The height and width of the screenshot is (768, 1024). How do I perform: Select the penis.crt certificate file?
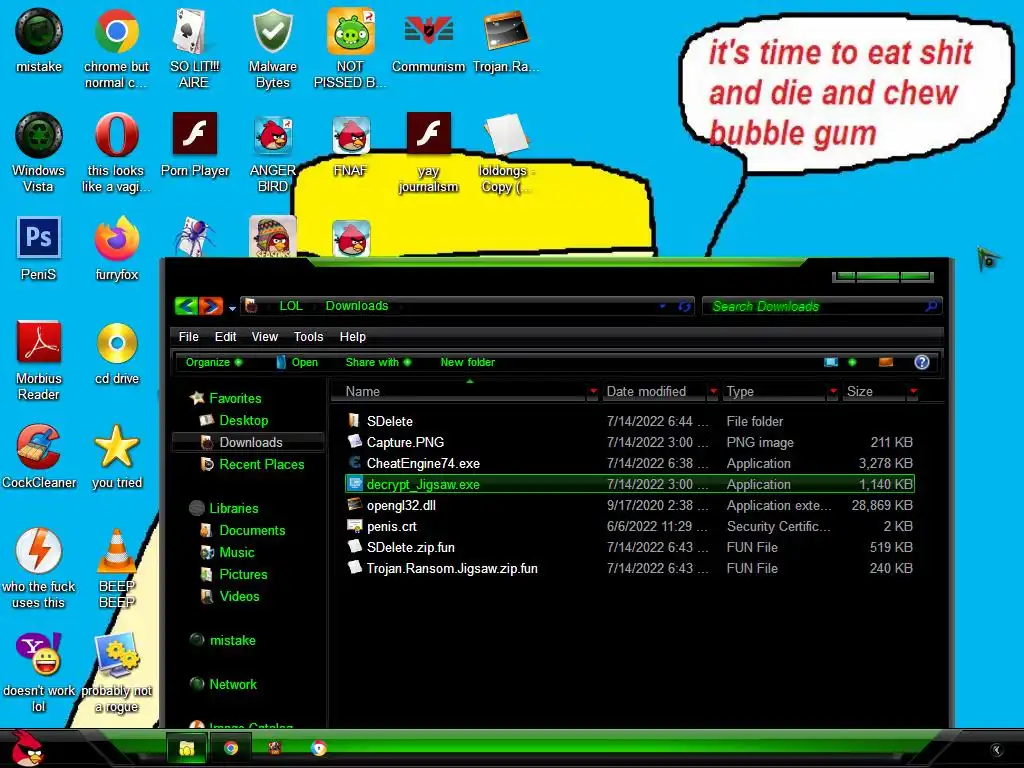[630, 526]
